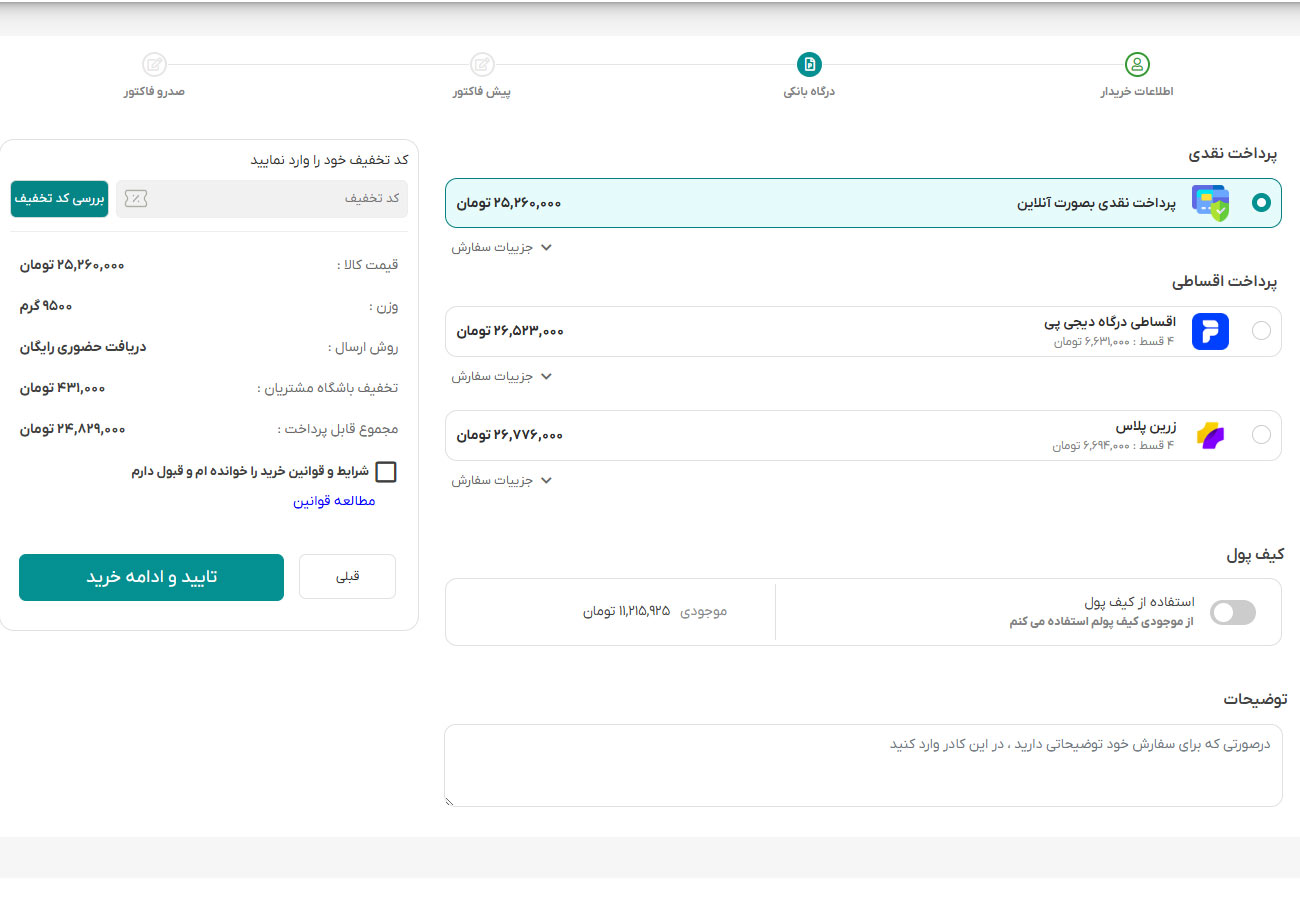Expand order details under cash payment
Image resolution: width=1300 pixels, height=900 pixels.
tap(502, 247)
